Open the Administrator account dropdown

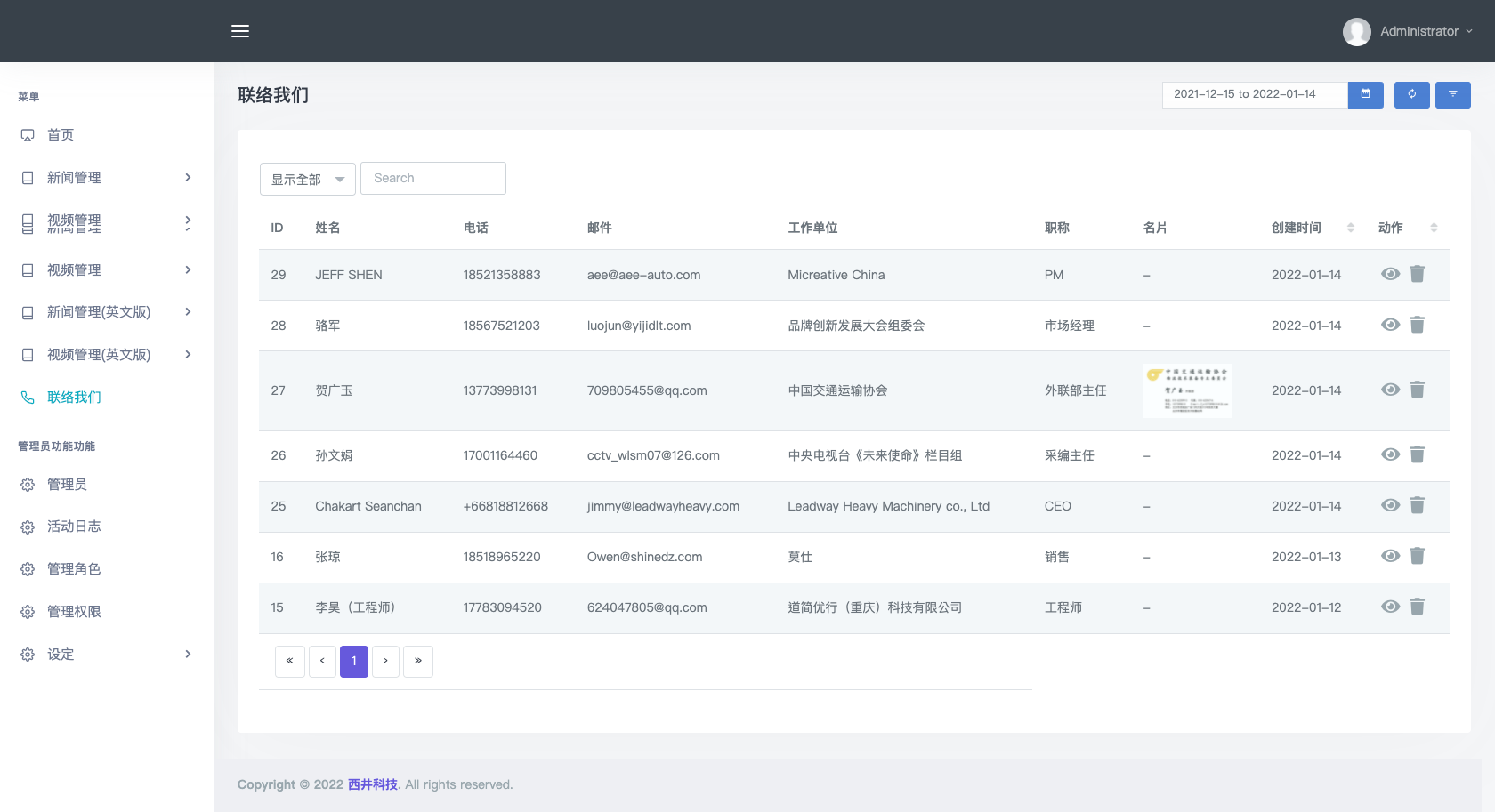point(1409,31)
